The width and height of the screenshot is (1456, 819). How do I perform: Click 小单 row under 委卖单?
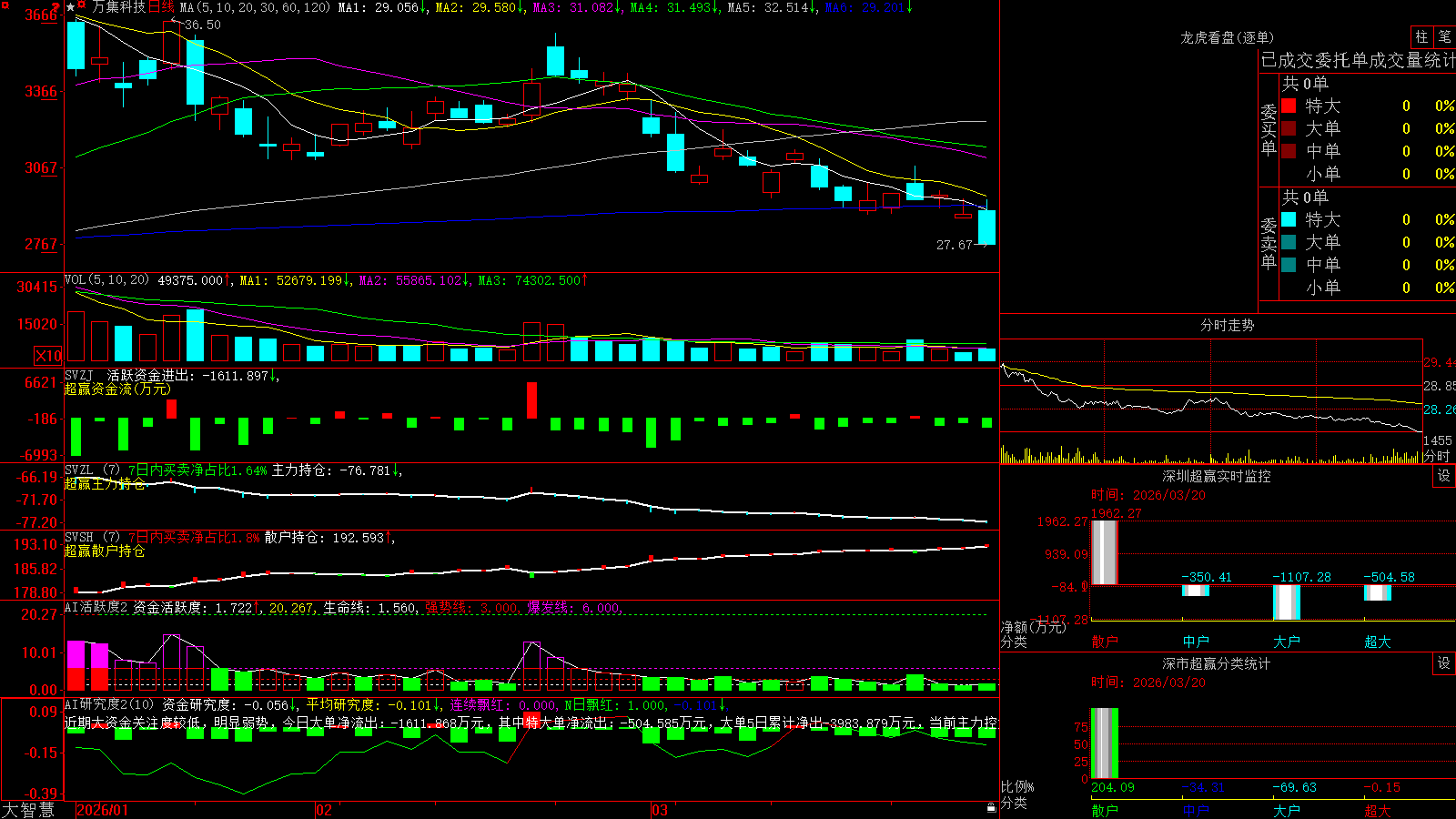pyautogui.click(x=1368, y=288)
